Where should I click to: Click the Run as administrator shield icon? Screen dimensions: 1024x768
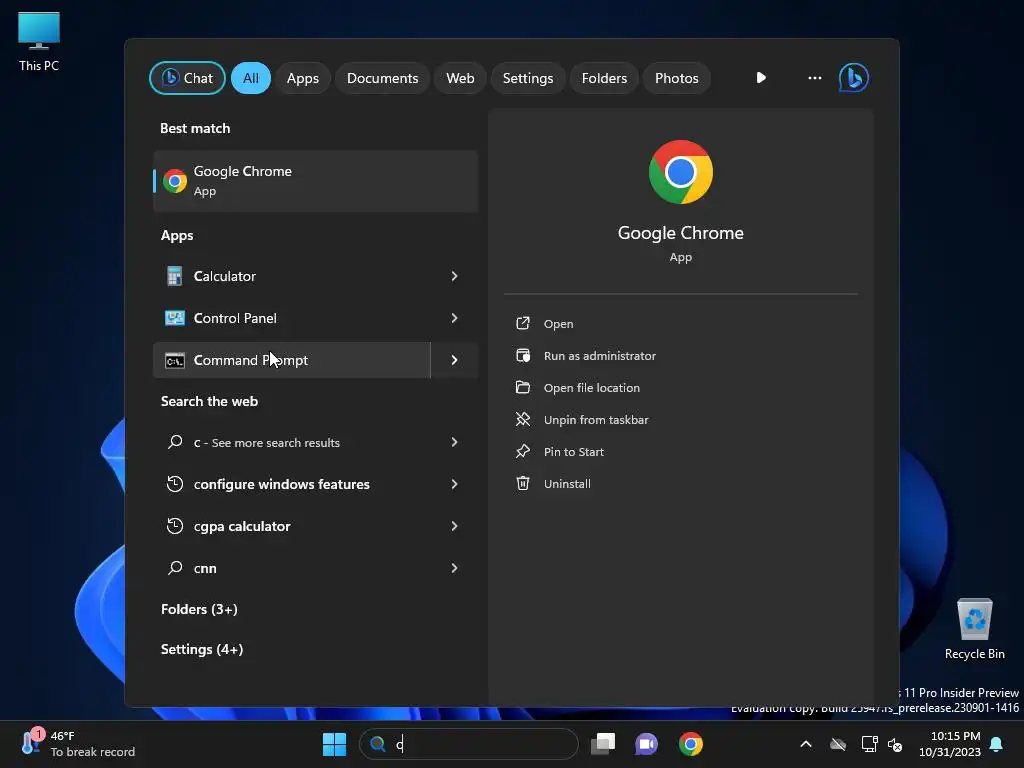(523, 355)
